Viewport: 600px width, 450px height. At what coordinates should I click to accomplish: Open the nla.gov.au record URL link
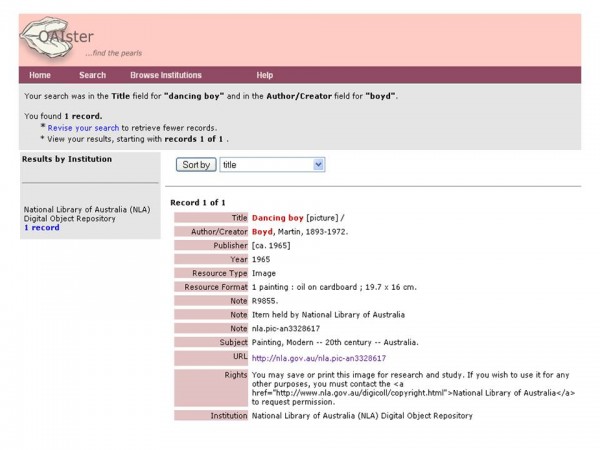click(319, 358)
